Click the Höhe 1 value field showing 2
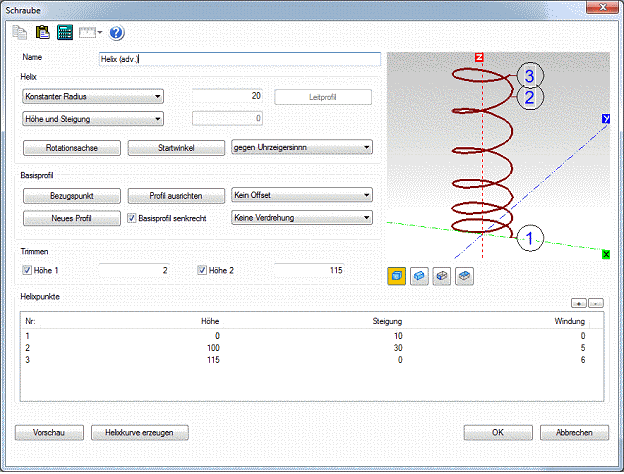 pos(134,270)
